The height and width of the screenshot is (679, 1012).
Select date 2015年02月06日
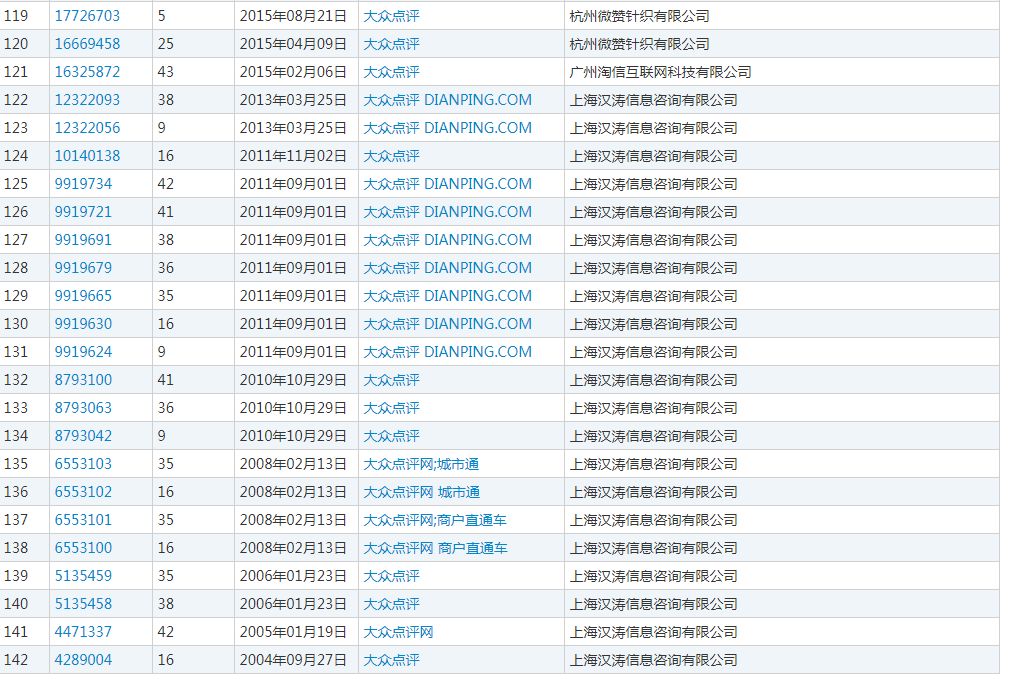click(294, 72)
